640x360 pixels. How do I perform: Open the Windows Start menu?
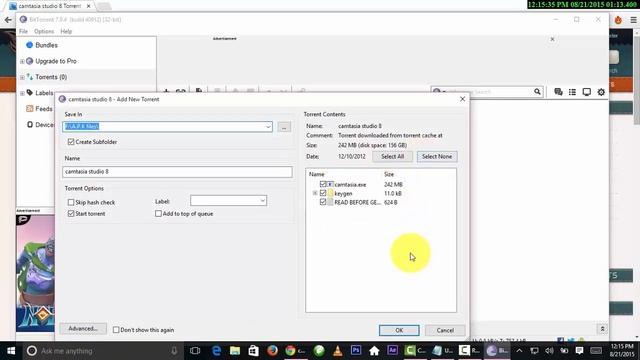coord(11,351)
